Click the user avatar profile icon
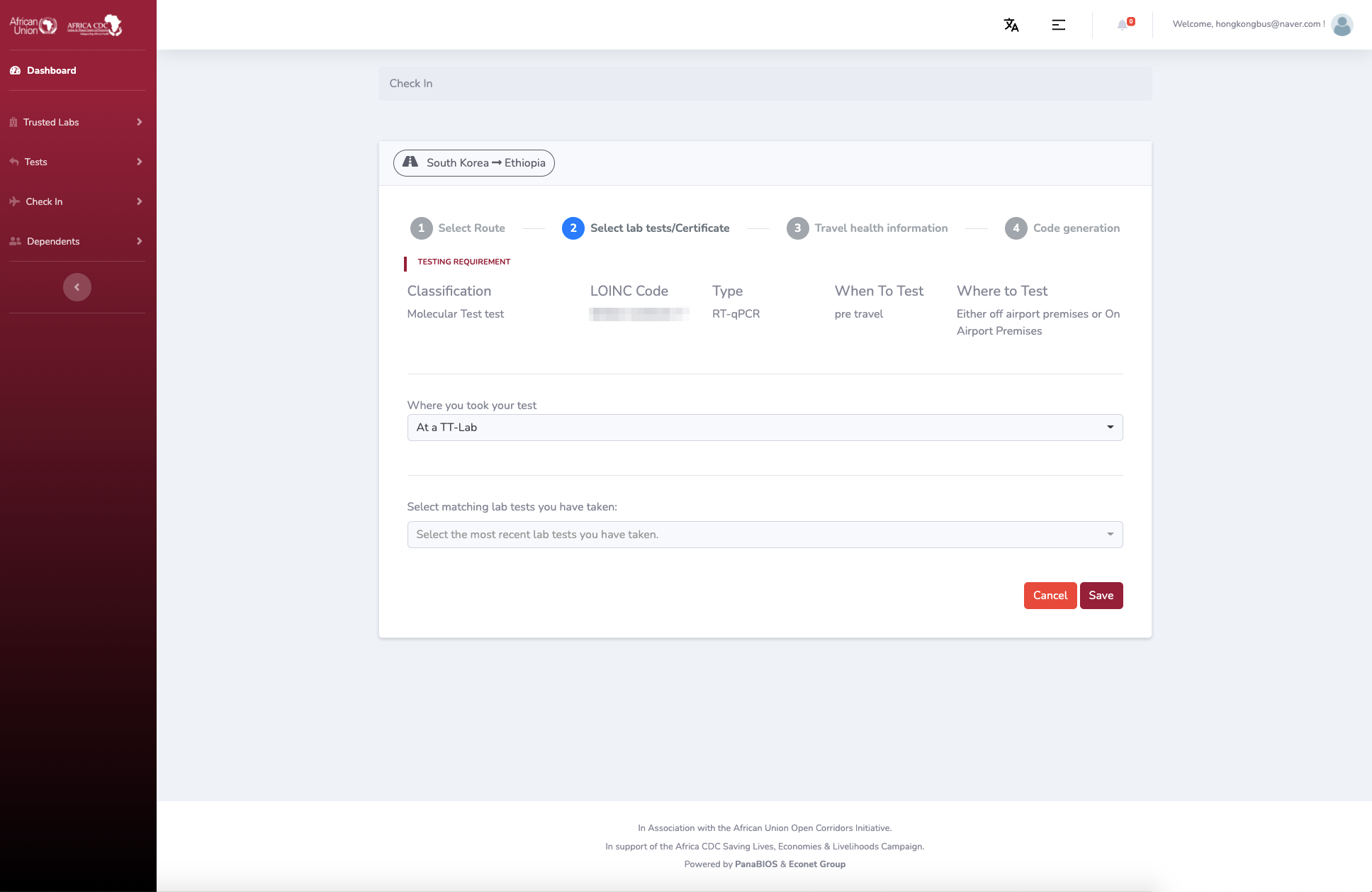This screenshot has height=892, width=1372. coord(1342,25)
